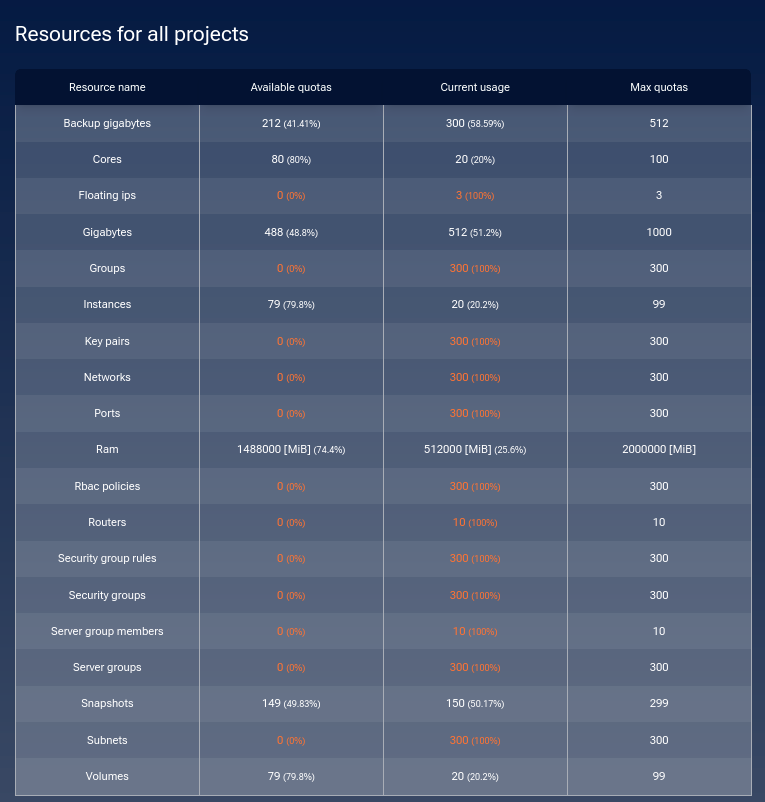Select the Cores resource name cell
Viewport: 765px width, 802px height.
[x=107, y=159]
